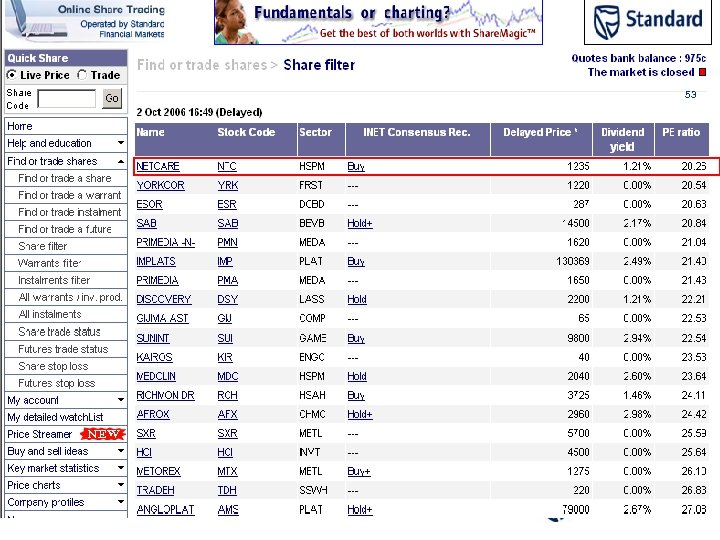Click the SUI stock code link

point(225,338)
